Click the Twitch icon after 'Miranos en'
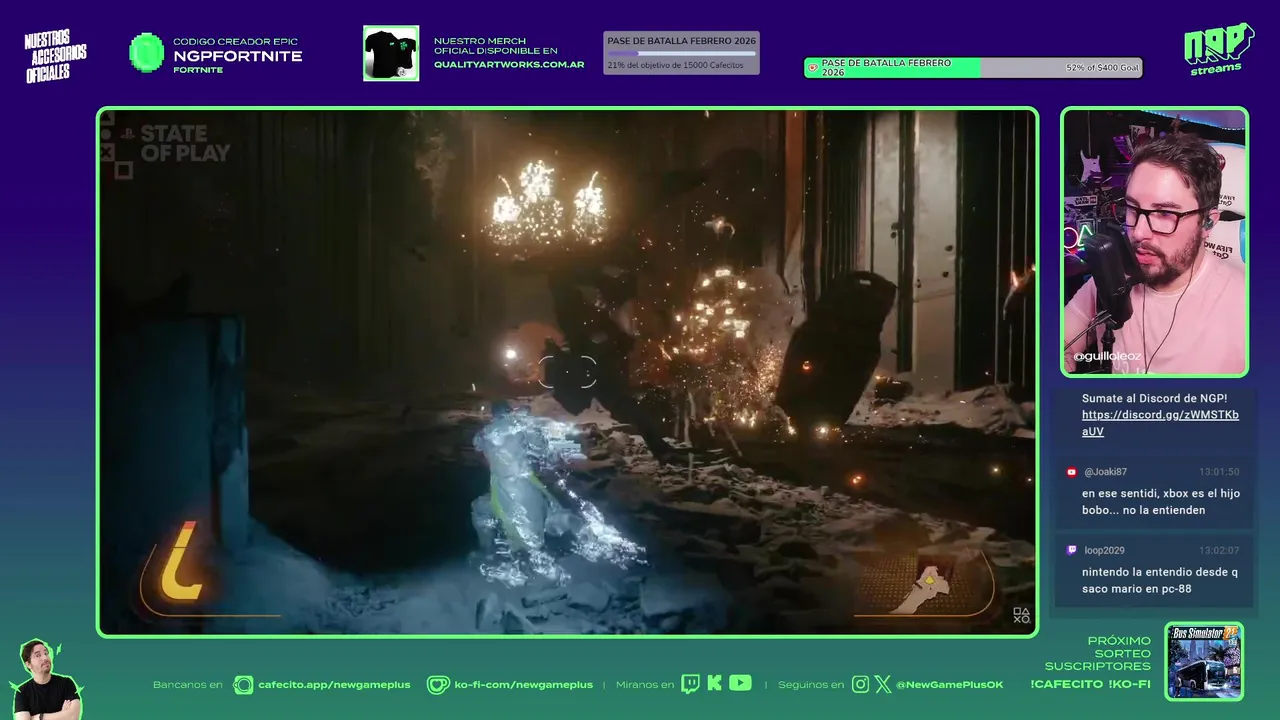 (x=690, y=684)
